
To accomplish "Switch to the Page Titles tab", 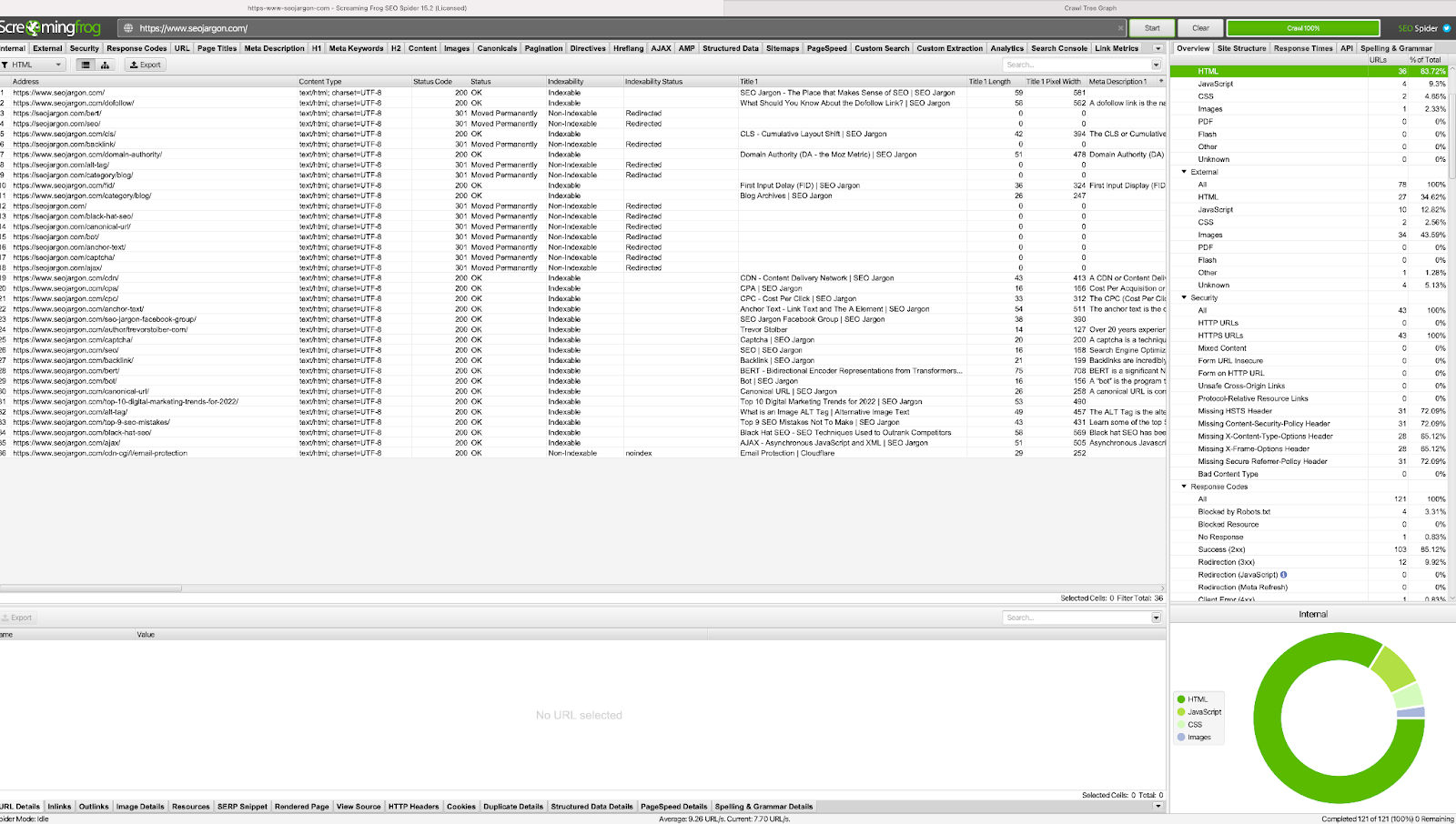I will (217, 48).
